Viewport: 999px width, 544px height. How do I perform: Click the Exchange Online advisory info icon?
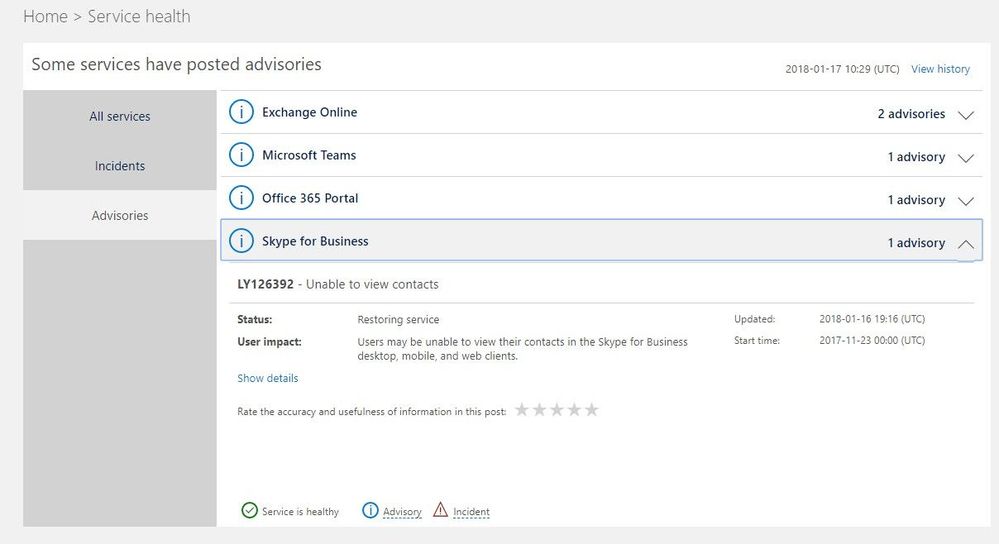pos(241,113)
